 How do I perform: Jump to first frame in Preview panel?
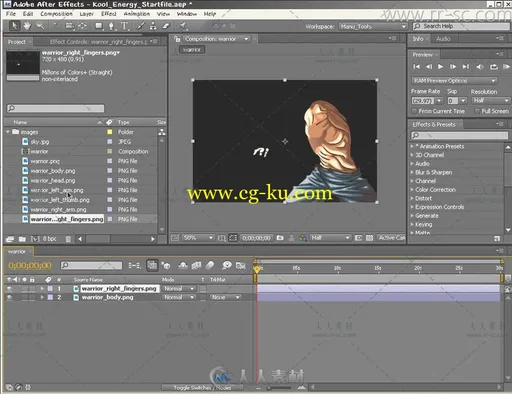click(x=416, y=67)
